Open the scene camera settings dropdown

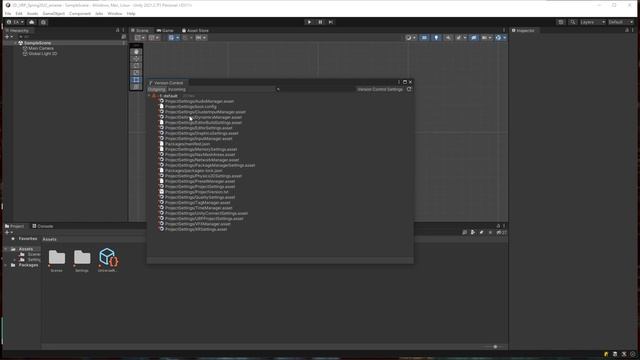tap(486, 38)
